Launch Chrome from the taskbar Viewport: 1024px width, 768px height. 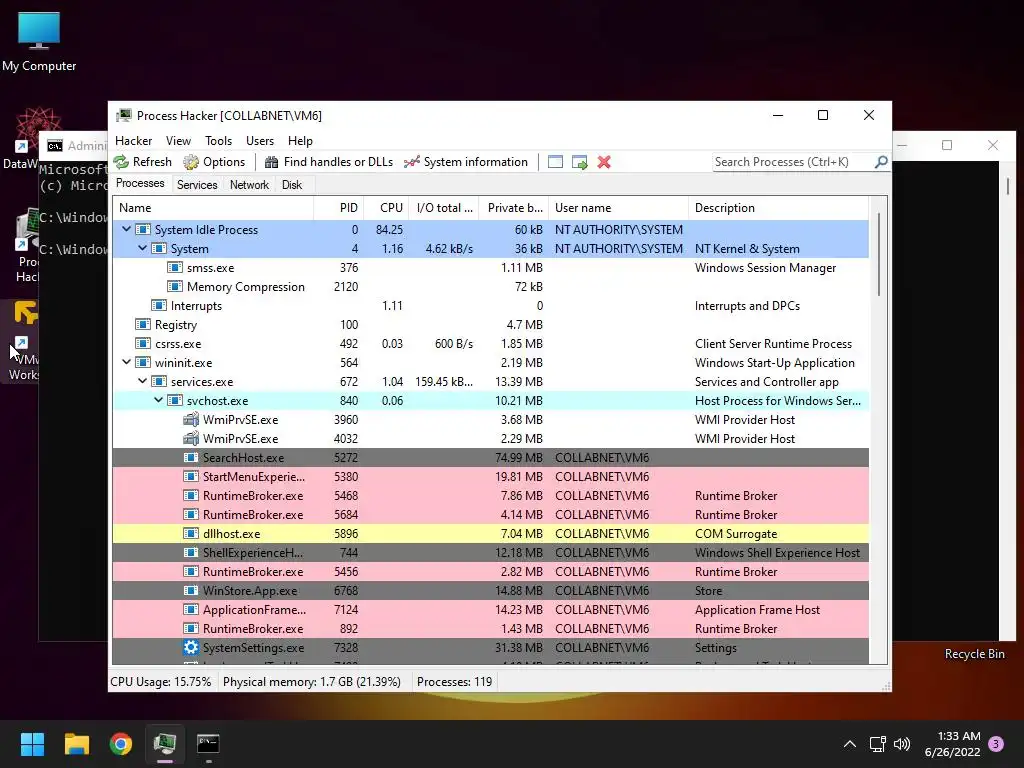(x=121, y=744)
